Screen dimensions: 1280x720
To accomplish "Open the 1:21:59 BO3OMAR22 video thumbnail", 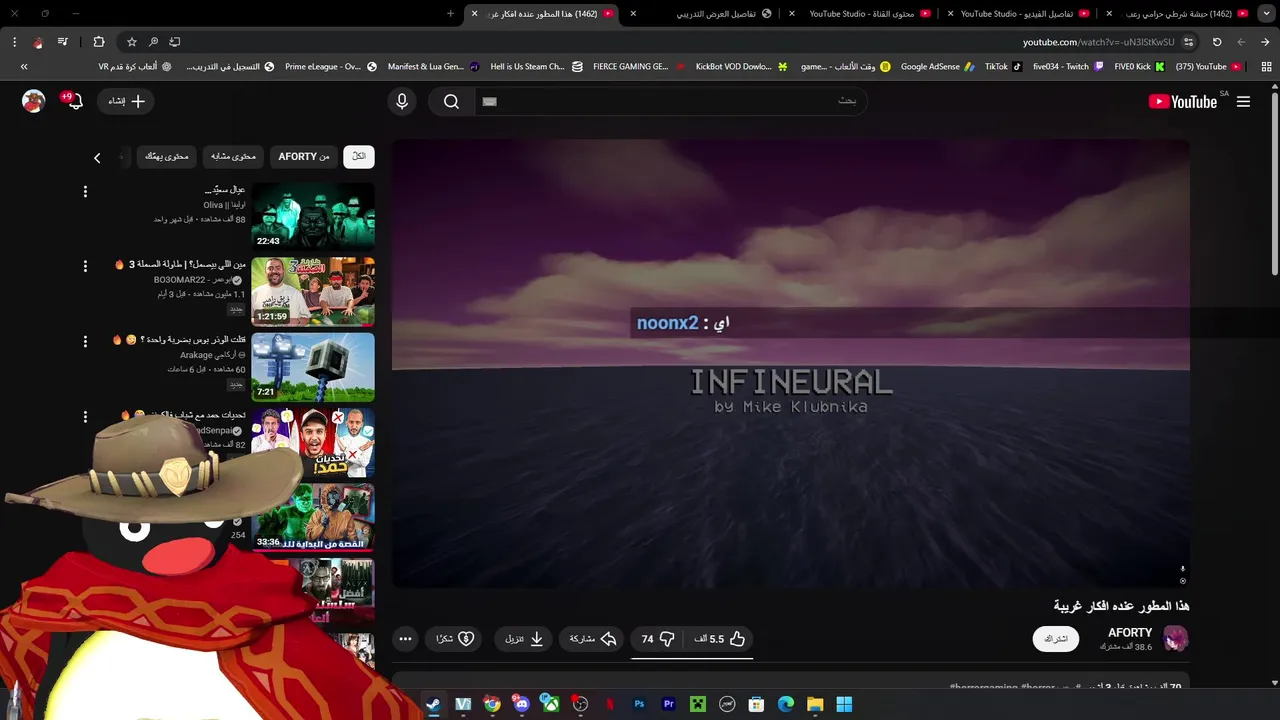I will 313,291.
